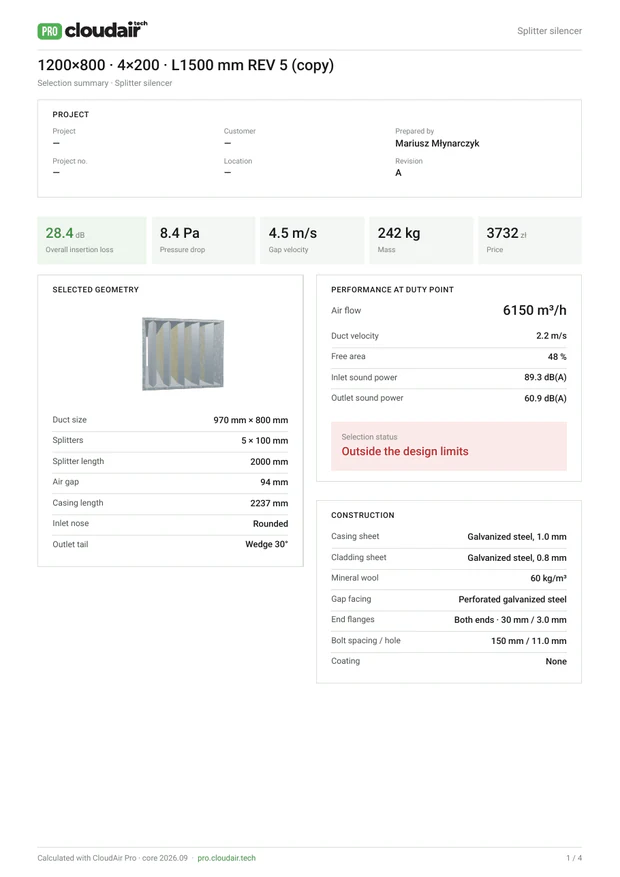The width and height of the screenshot is (620, 877).
Task: Click the 'PROJECT' section heading
Action: pyautogui.click(x=70, y=114)
